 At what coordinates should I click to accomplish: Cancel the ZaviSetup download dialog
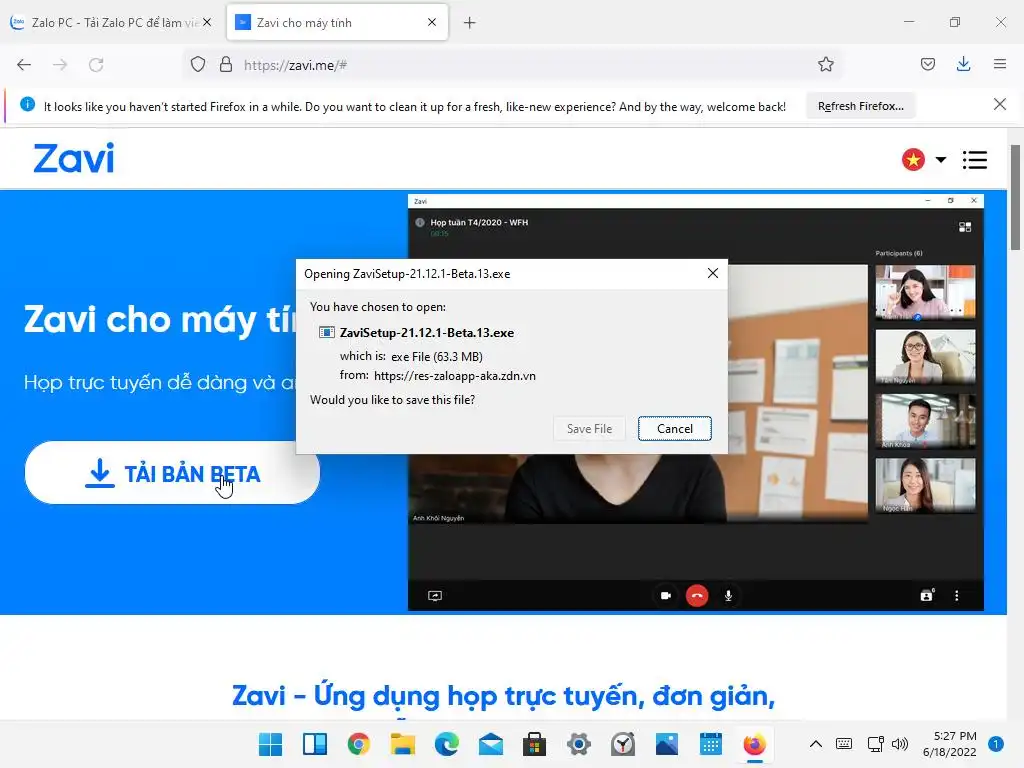[x=675, y=428]
